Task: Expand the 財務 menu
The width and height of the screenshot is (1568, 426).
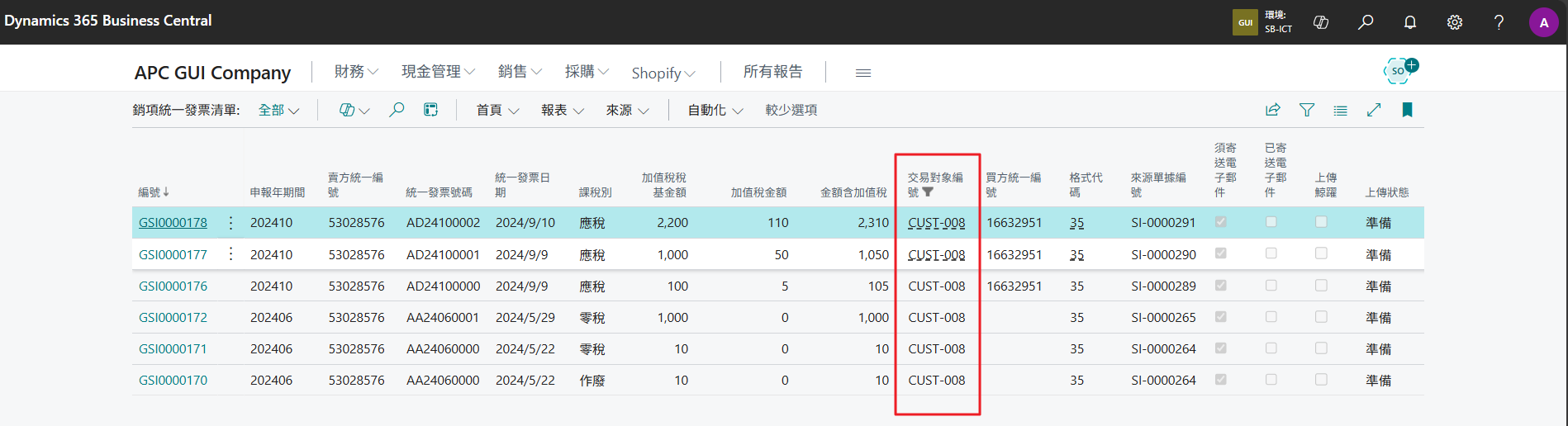Action: [x=356, y=72]
